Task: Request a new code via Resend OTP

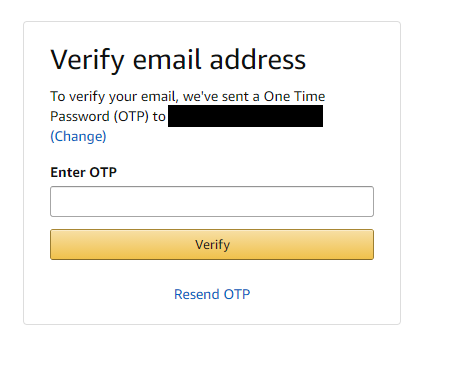Action: pyautogui.click(x=212, y=294)
